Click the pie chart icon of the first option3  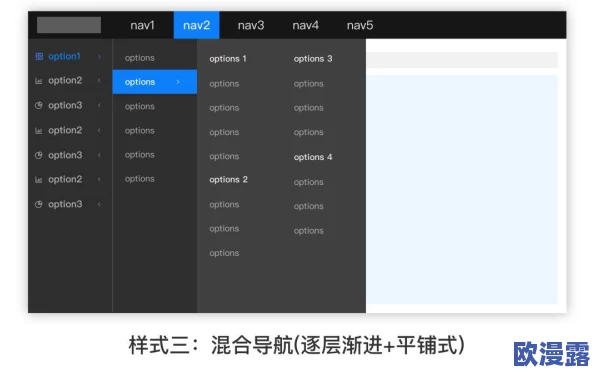pyautogui.click(x=39, y=105)
